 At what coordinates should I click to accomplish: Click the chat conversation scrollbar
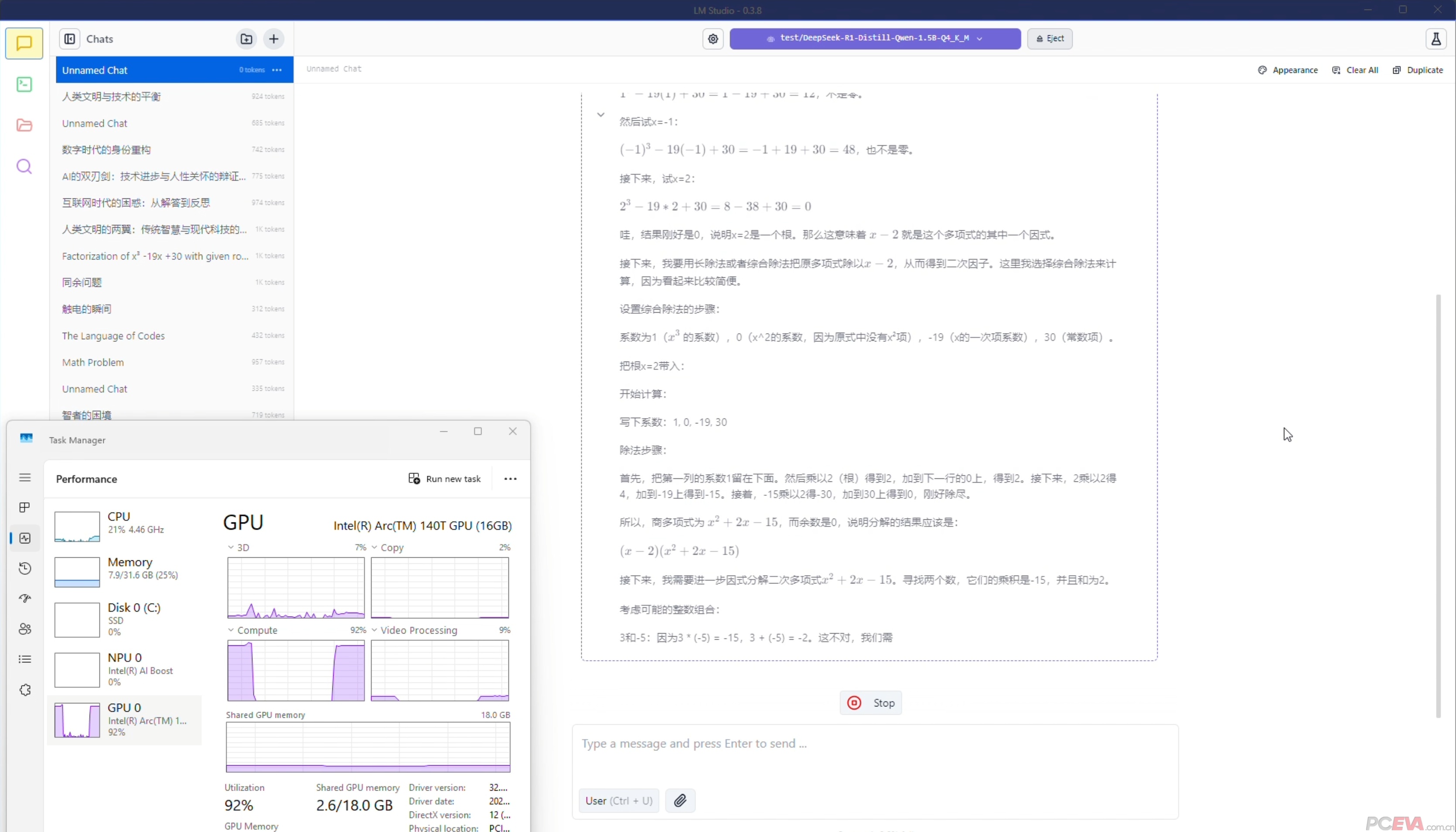click(x=1438, y=506)
